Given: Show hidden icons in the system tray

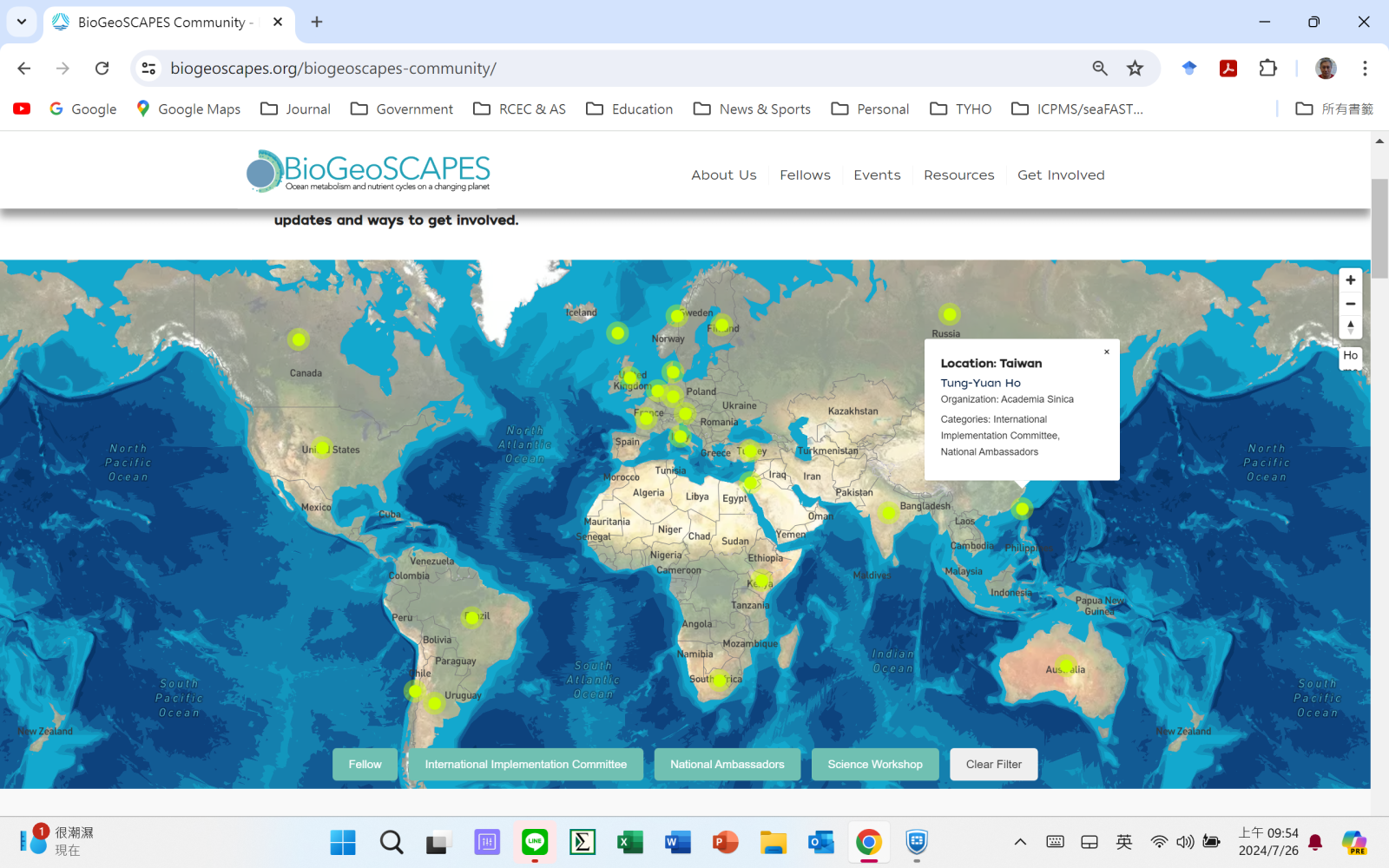Looking at the screenshot, I should (1020, 842).
